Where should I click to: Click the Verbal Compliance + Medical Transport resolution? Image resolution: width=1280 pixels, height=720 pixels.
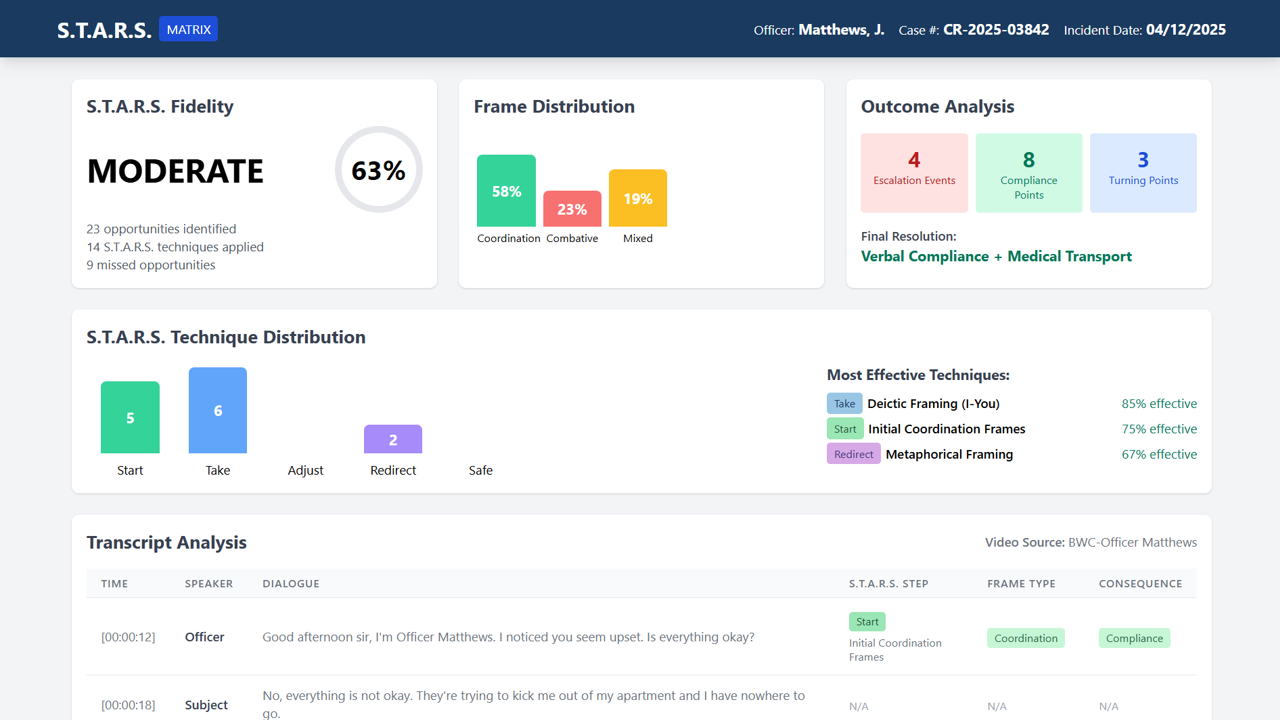996,256
